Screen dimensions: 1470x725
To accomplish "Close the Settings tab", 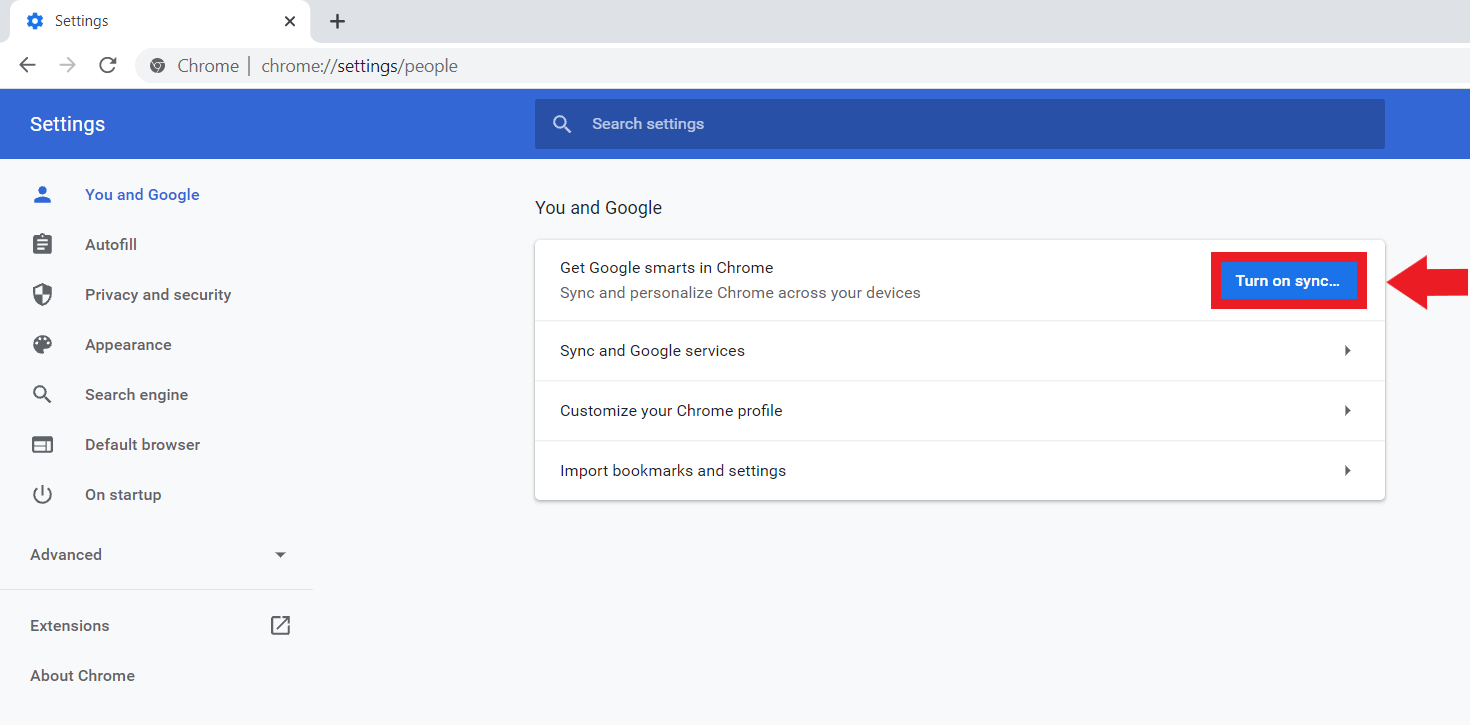I will (x=290, y=21).
